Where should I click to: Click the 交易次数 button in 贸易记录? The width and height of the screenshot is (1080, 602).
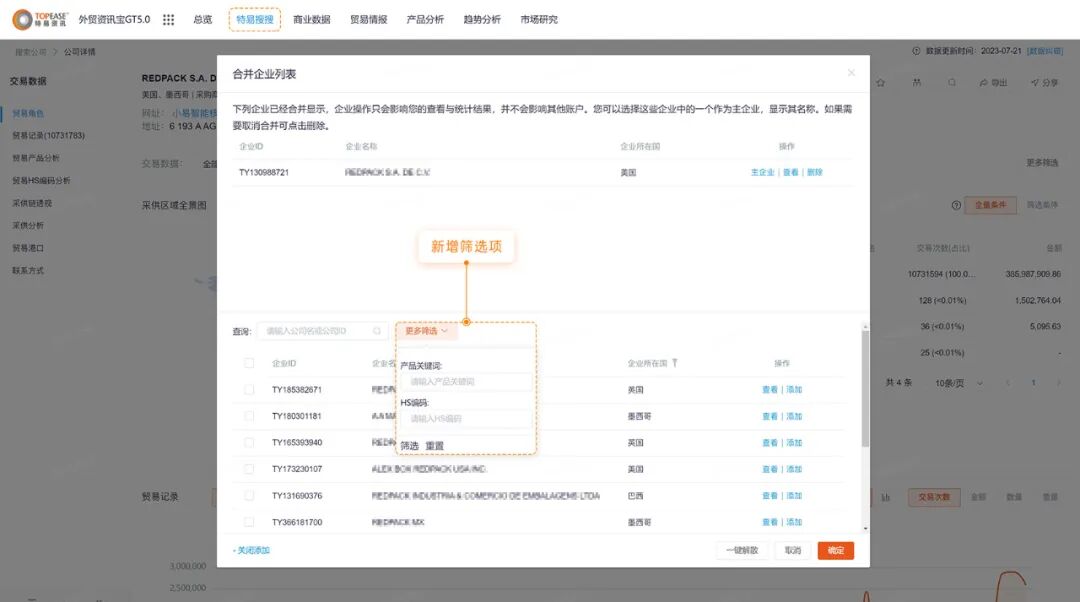pos(934,497)
